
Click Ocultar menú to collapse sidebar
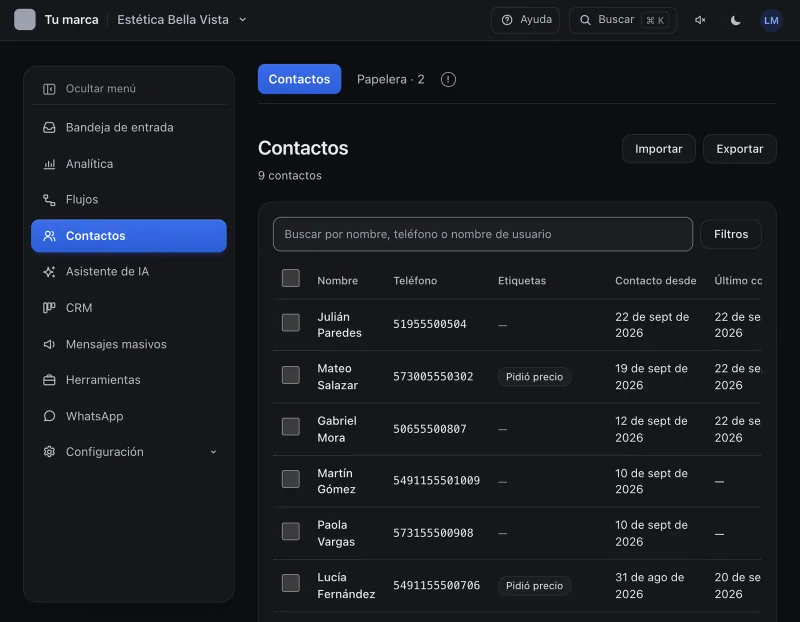[129, 89]
